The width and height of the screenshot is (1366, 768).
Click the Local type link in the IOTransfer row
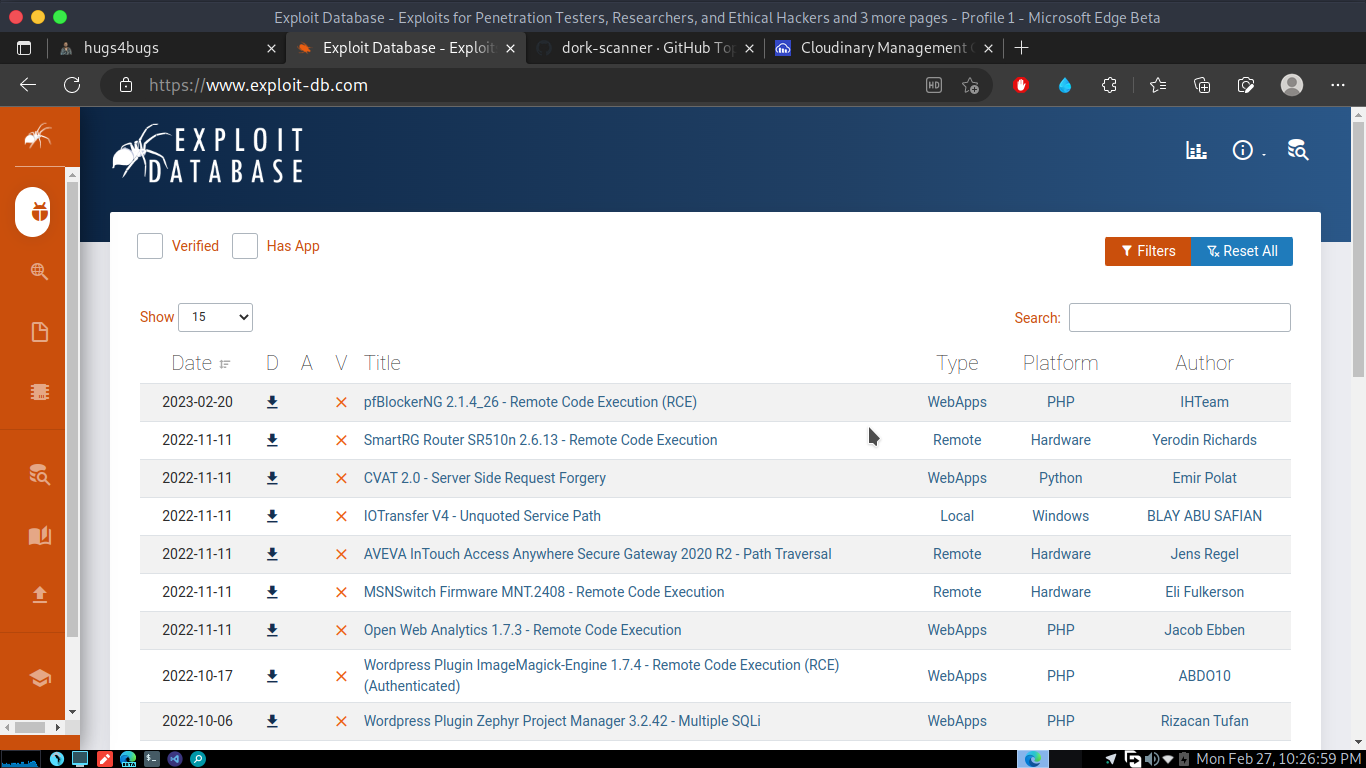957,516
